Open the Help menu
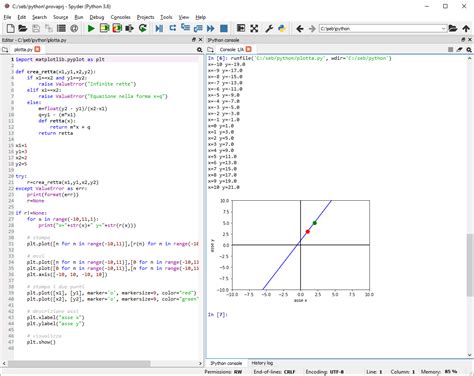Viewport: 474px width, 376px height. (x=201, y=17)
